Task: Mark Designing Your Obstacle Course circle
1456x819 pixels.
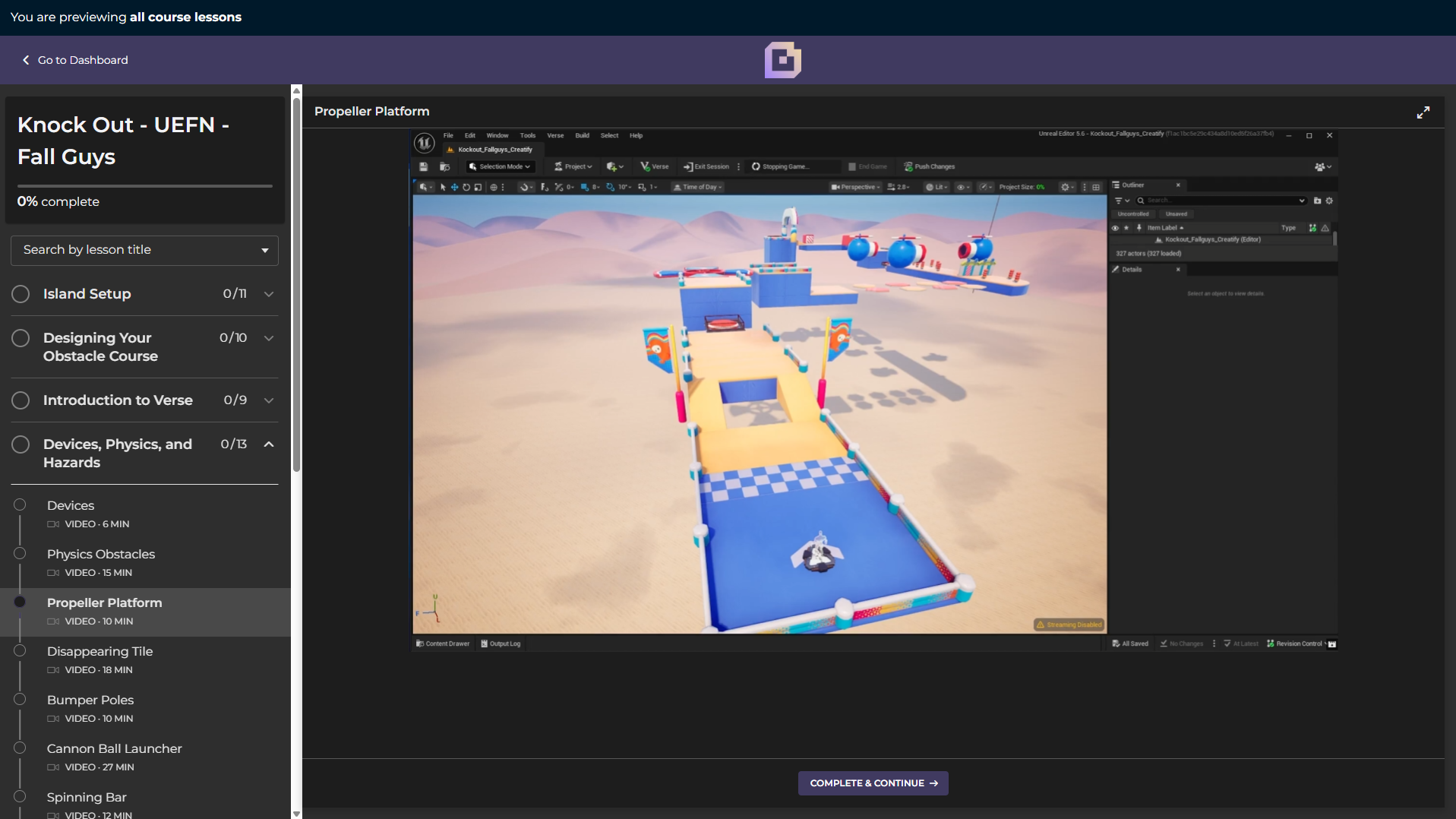Action: (21, 338)
